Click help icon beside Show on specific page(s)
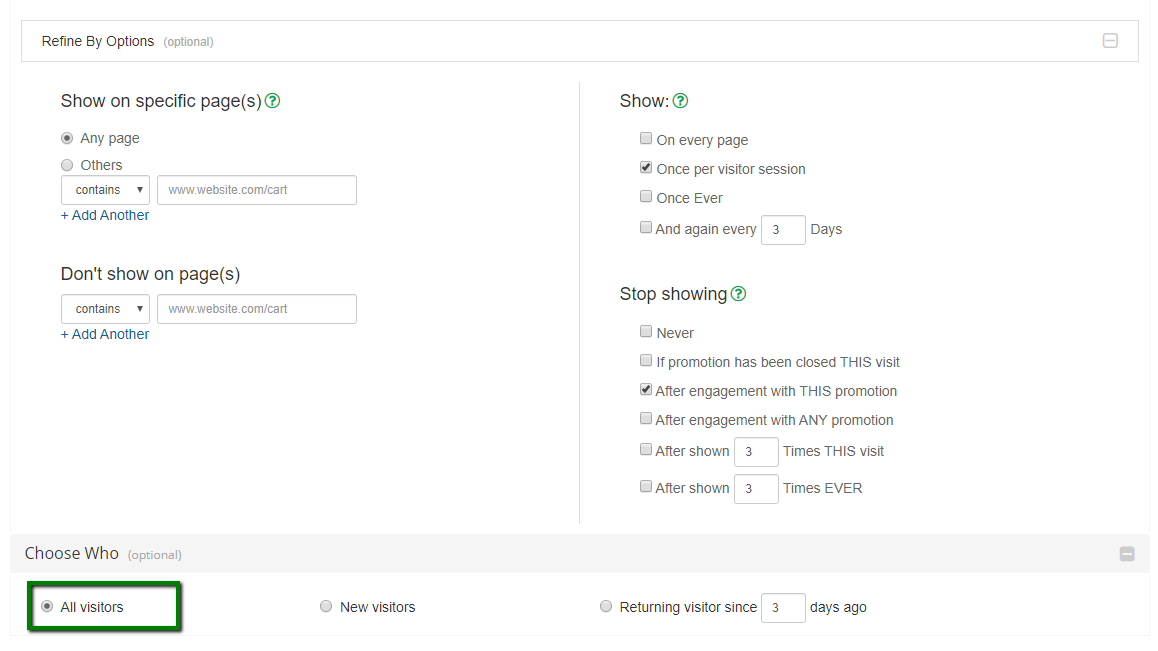 [x=272, y=101]
